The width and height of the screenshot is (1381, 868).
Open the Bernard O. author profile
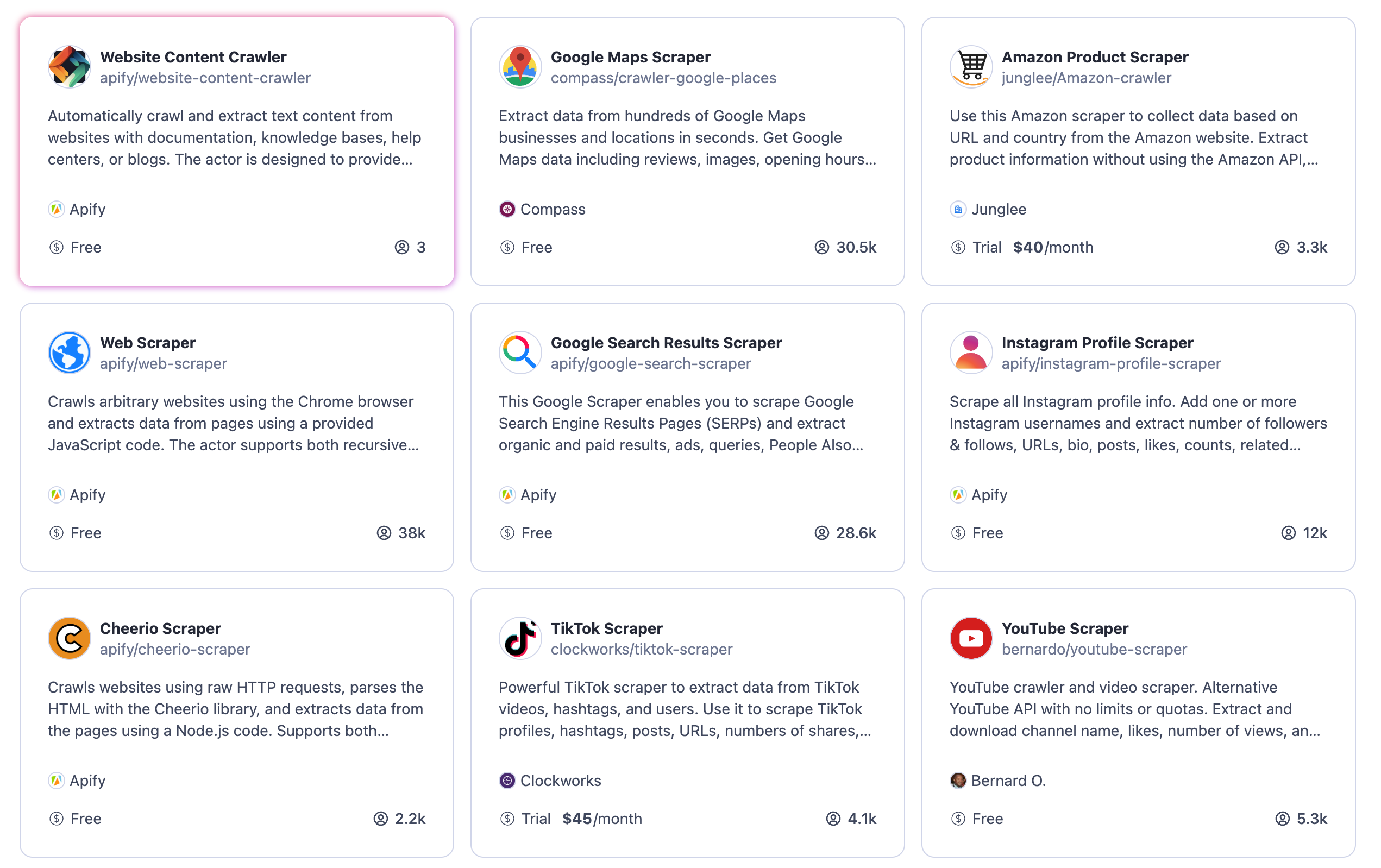(1008, 781)
